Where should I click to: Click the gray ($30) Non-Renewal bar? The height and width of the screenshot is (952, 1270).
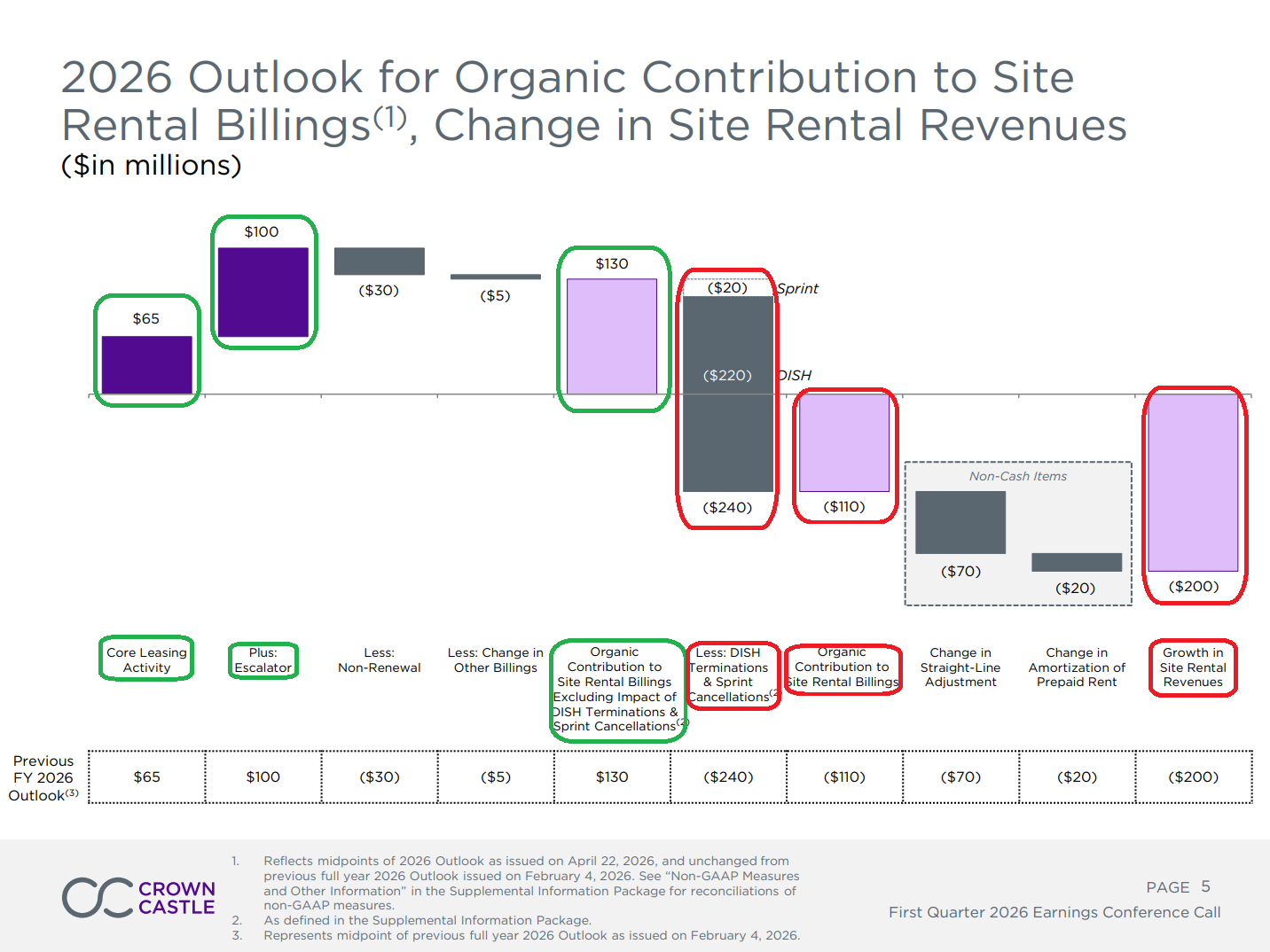[x=379, y=261]
